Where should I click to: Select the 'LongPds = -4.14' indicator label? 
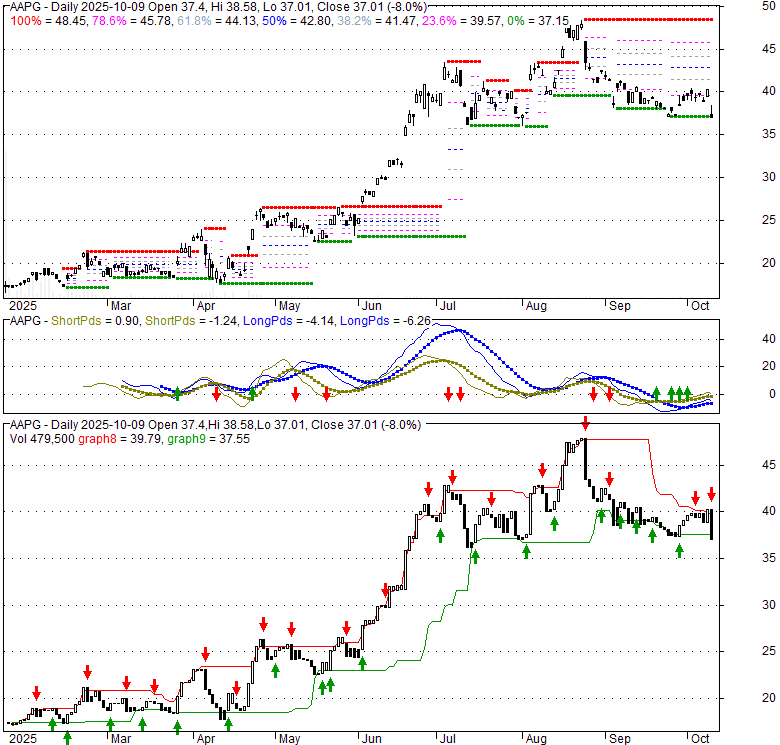[x=288, y=321]
